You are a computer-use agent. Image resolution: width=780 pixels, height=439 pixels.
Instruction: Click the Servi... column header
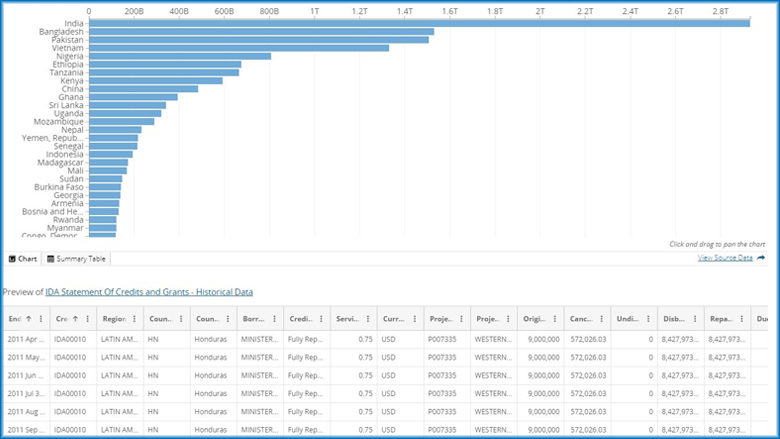(x=354, y=319)
